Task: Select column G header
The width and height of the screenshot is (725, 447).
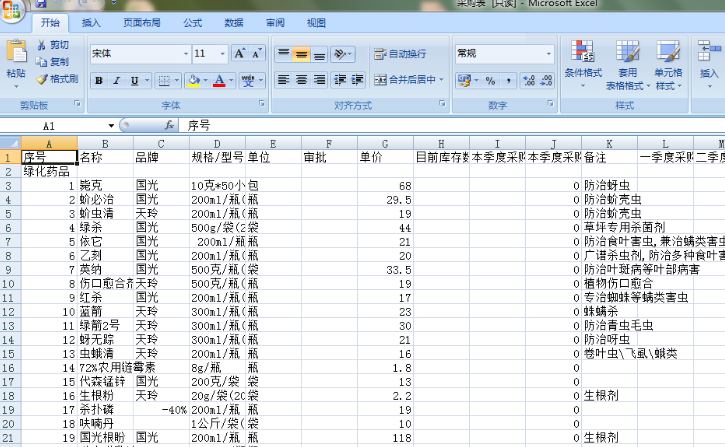Action: (385, 144)
